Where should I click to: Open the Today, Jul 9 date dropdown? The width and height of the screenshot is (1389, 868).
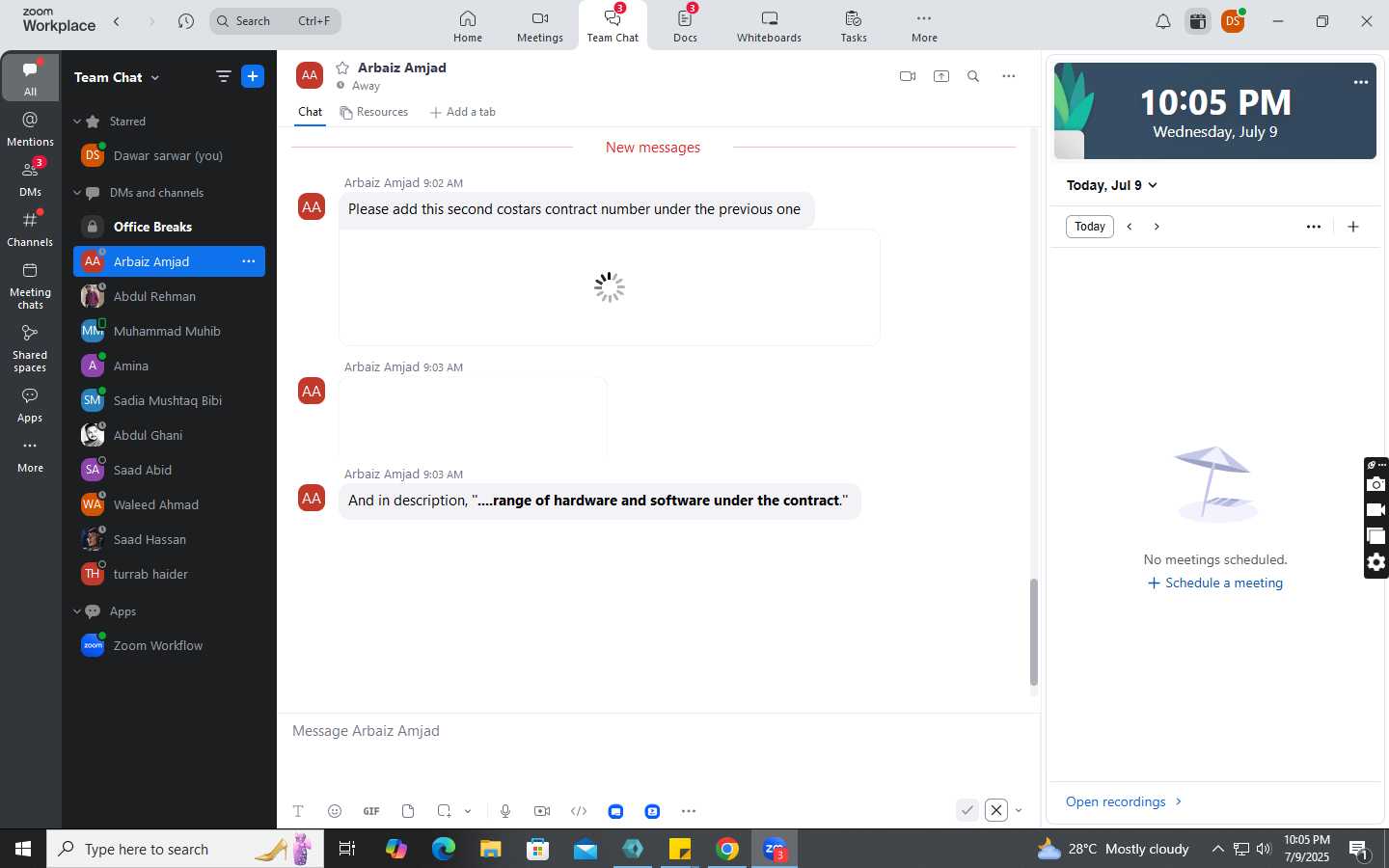coord(1111,185)
